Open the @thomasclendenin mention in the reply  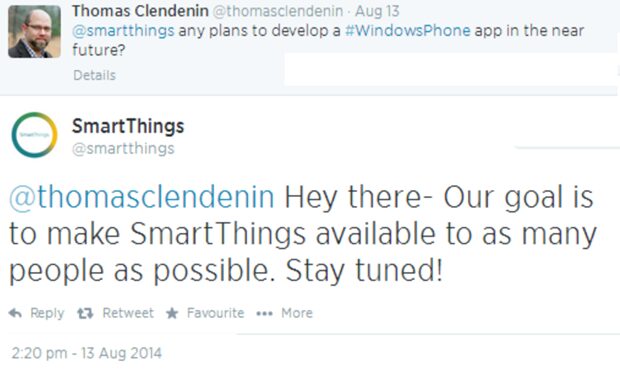142,197
